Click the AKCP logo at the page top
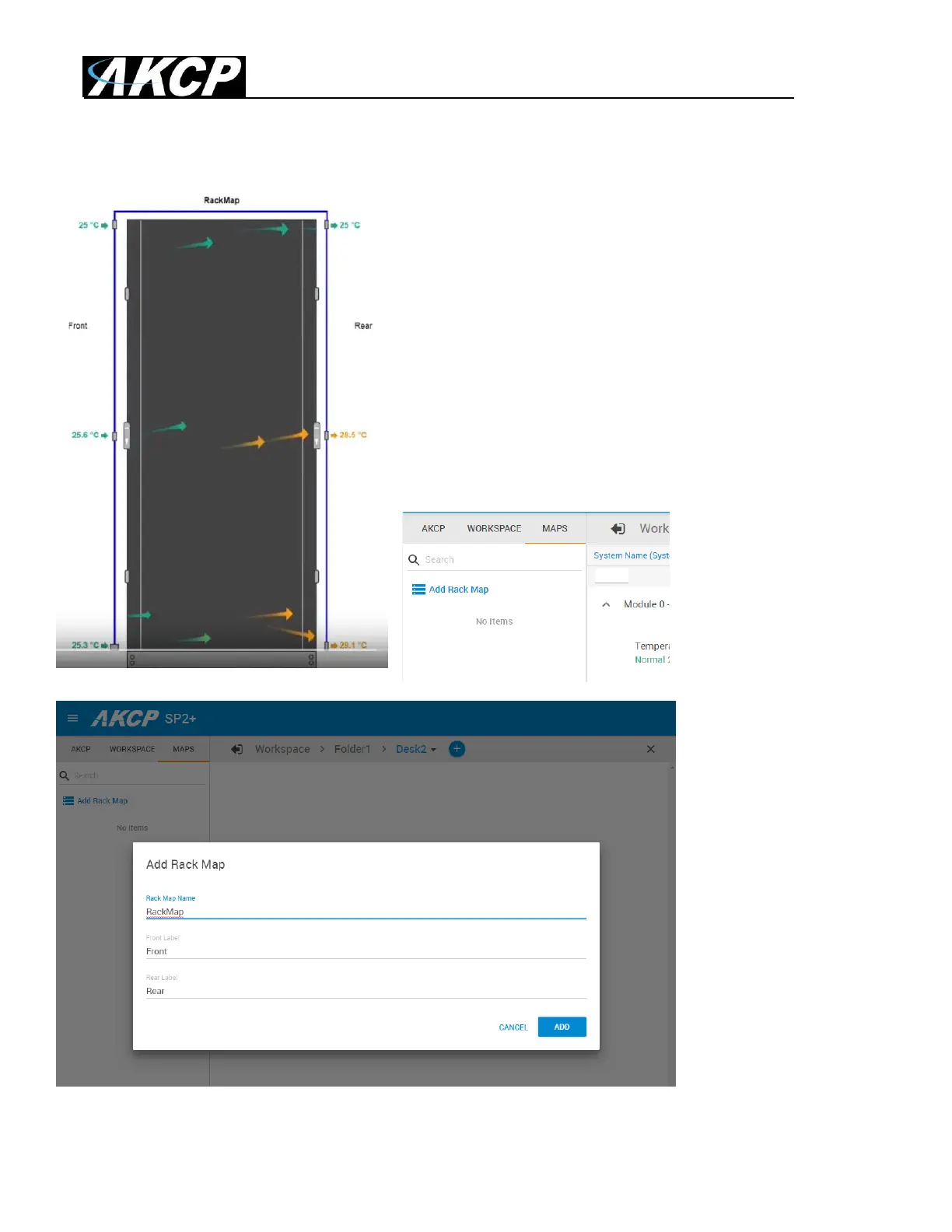952x1232 pixels. coord(164,77)
